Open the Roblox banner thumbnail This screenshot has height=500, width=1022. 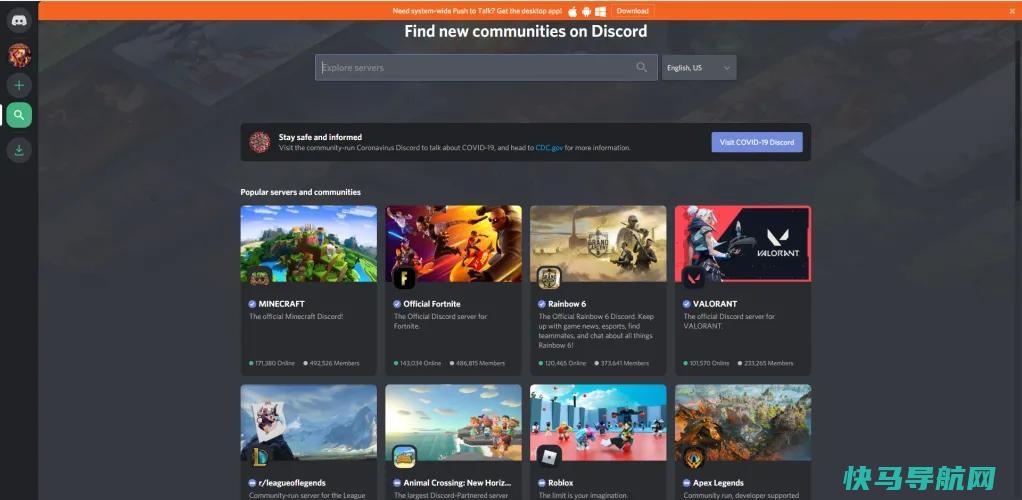click(x=598, y=422)
